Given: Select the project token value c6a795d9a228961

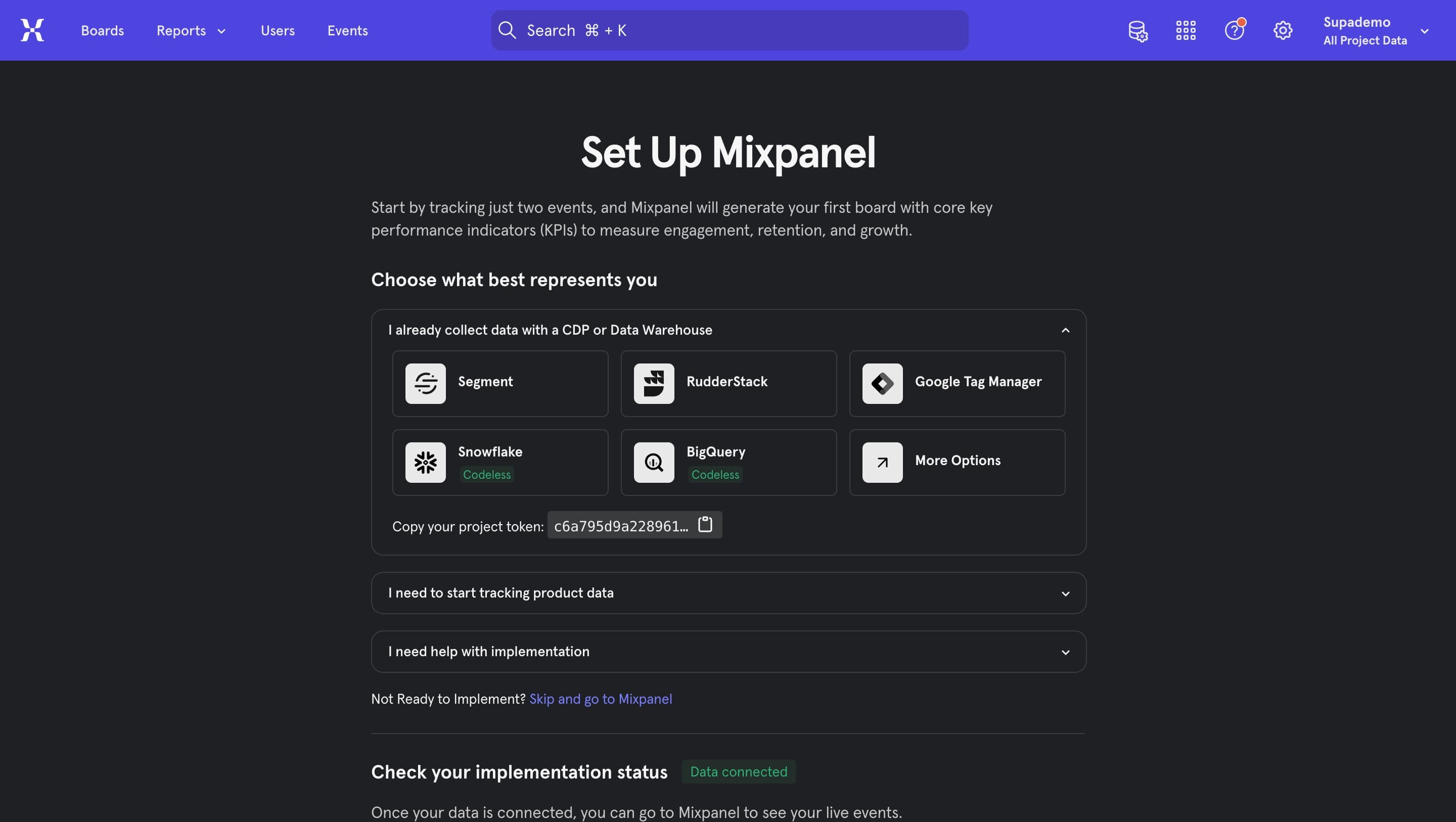Looking at the screenshot, I should (621, 526).
